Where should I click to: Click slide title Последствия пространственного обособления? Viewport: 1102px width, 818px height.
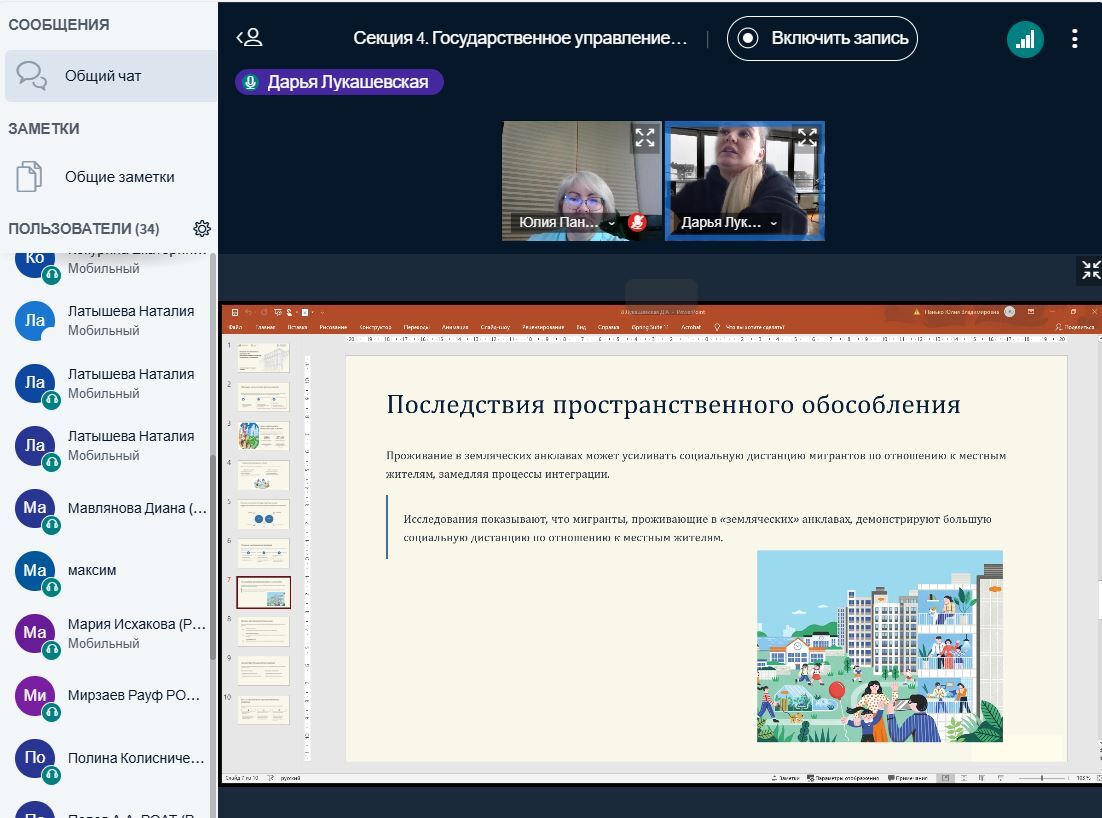tap(673, 404)
